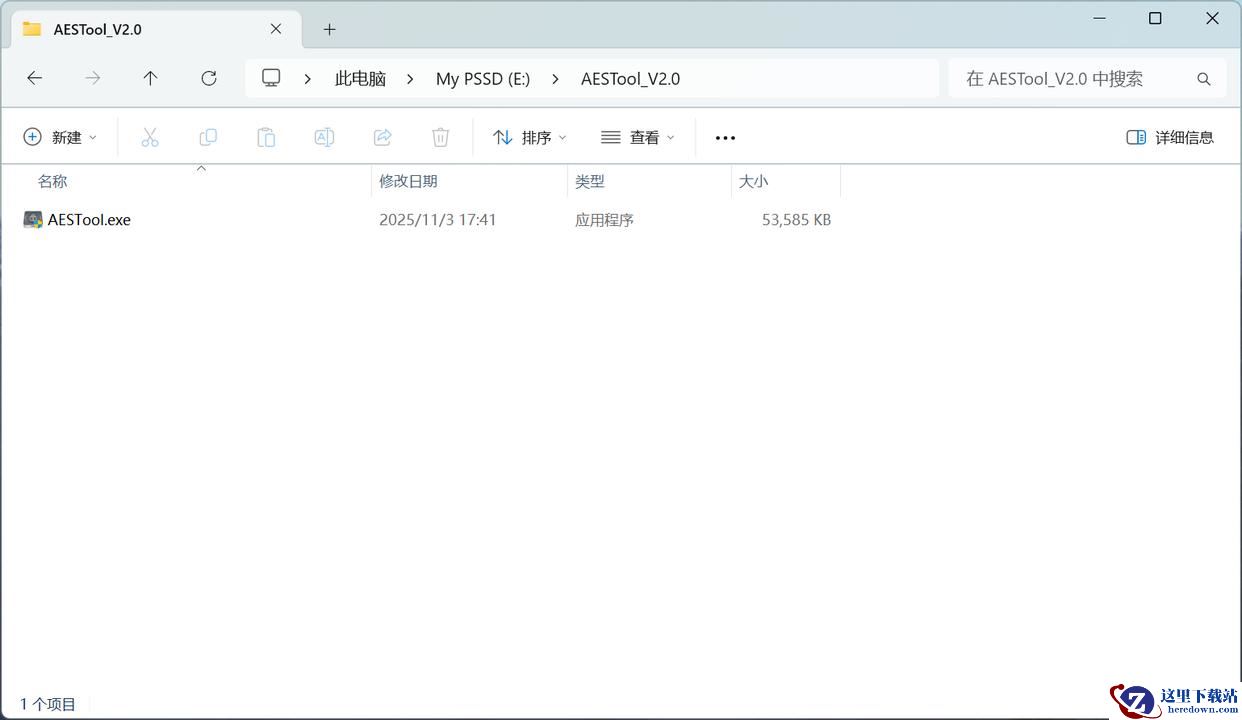
Task: Expand the 查看 (View) dropdown menu
Action: coord(638,137)
